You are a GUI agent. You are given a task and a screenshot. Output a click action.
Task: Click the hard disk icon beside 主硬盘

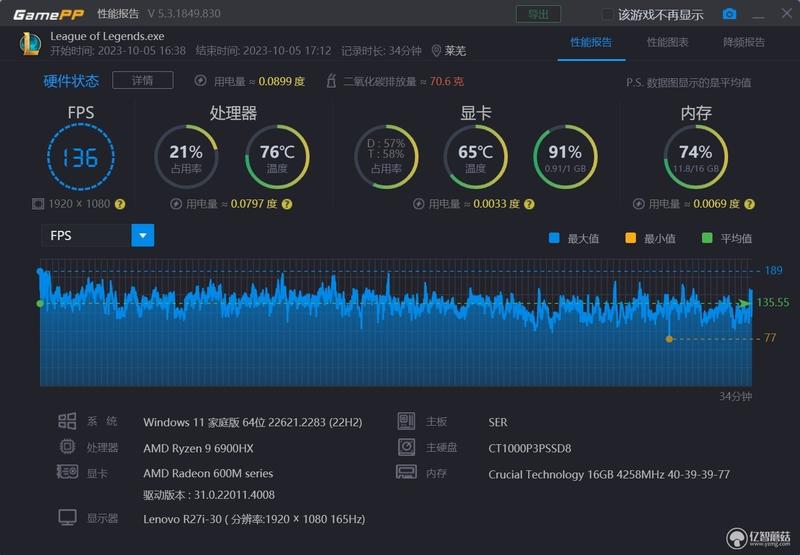point(407,447)
